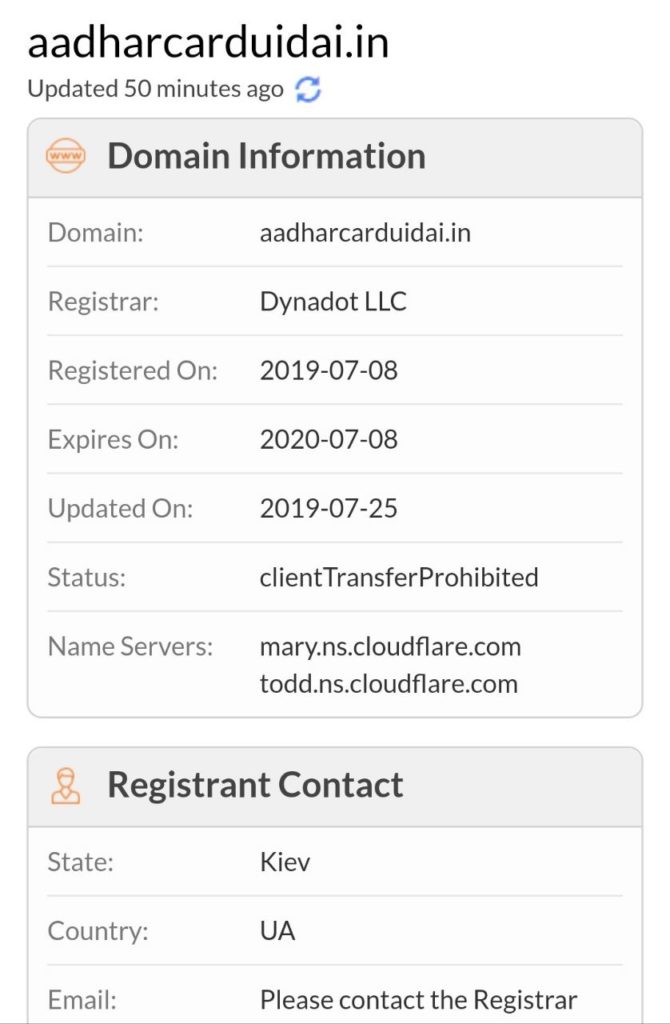Click the clientTransferProhibited status

point(399,577)
